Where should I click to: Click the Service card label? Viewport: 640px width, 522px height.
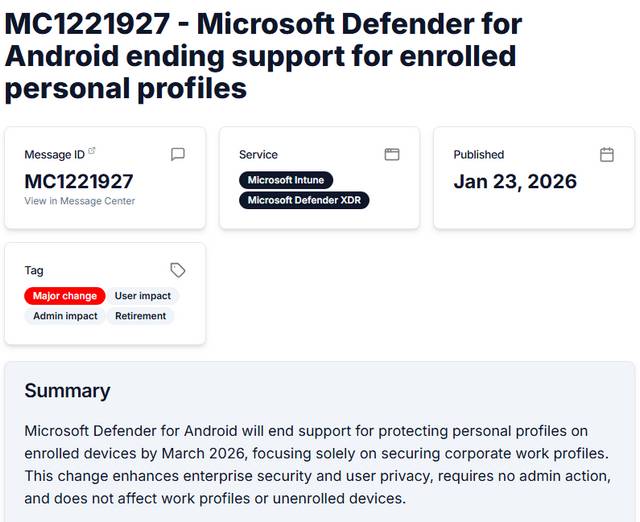[x=258, y=155]
